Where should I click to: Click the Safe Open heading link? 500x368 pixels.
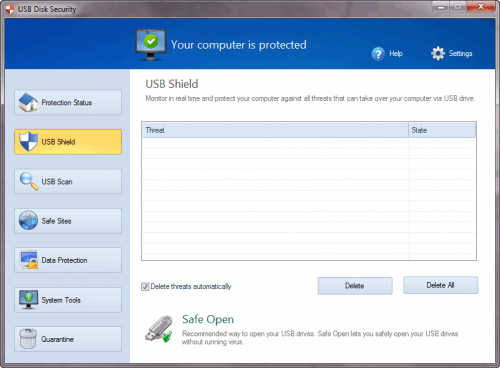pos(208,319)
